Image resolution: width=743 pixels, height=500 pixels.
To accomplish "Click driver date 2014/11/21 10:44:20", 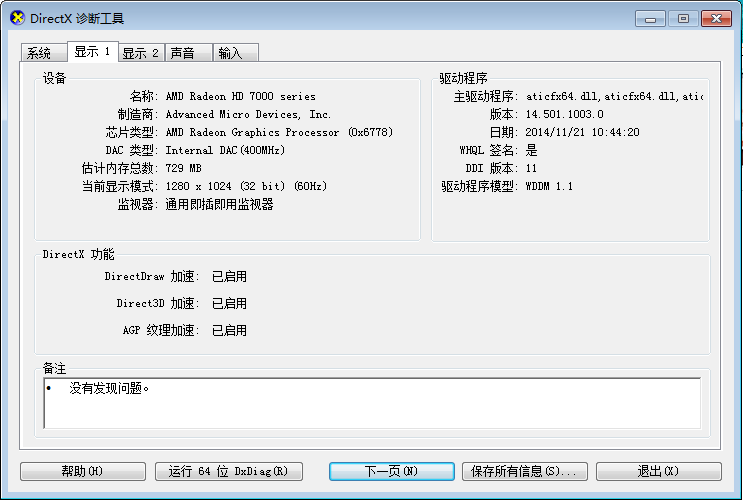I will [582, 132].
